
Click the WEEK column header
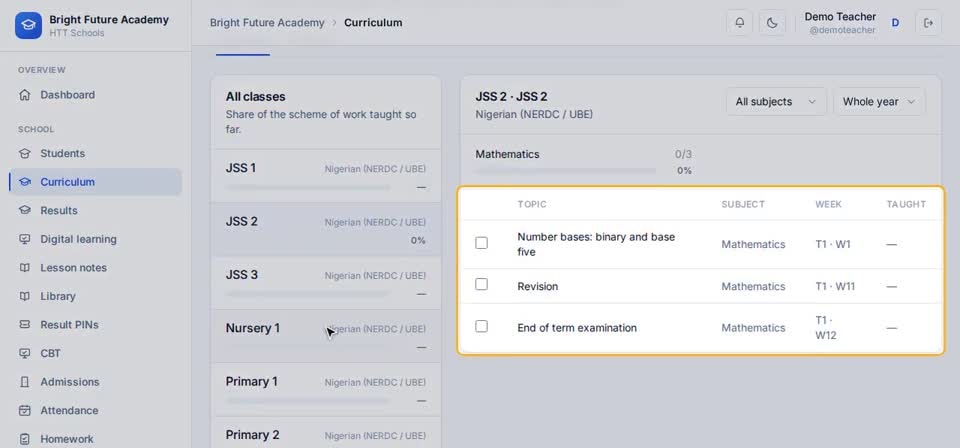pyautogui.click(x=828, y=204)
